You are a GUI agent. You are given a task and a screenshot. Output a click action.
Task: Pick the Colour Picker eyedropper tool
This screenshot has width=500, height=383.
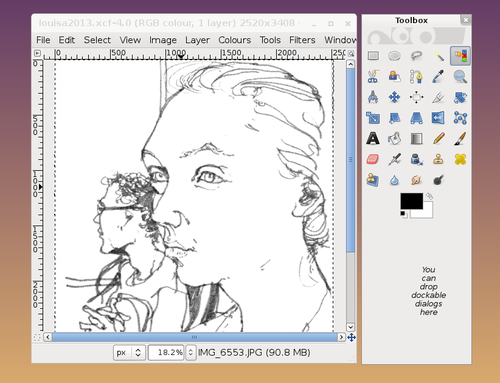(438, 76)
